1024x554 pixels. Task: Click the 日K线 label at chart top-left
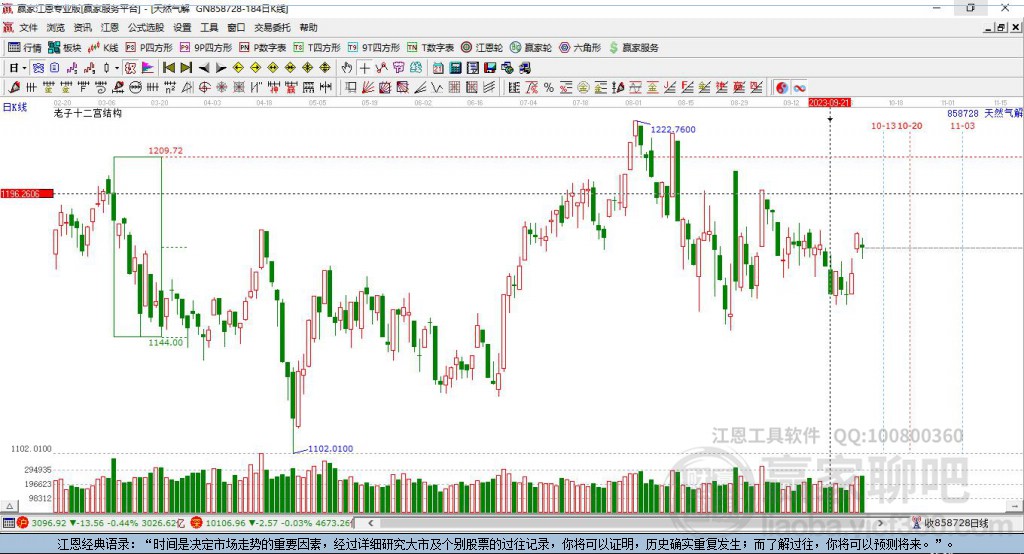point(15,107)
